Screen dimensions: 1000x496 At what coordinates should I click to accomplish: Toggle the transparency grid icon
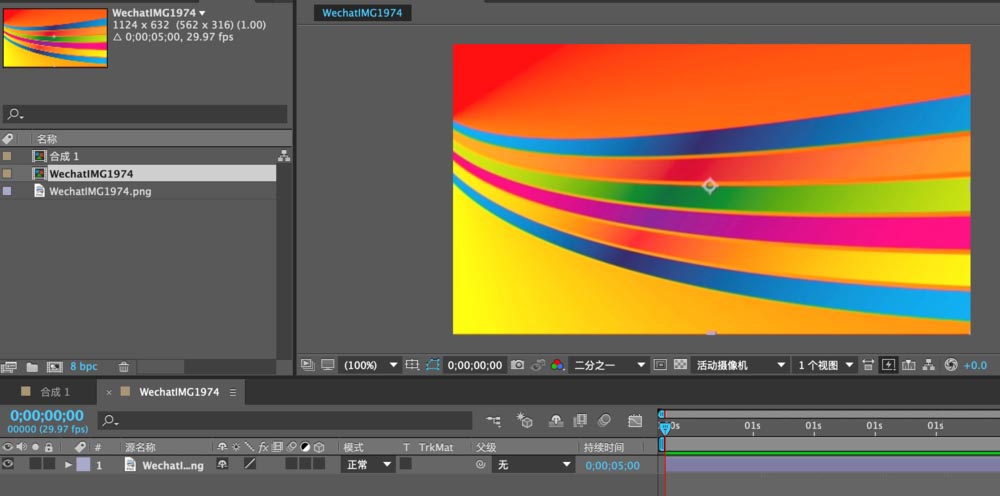tap(680, 365)
